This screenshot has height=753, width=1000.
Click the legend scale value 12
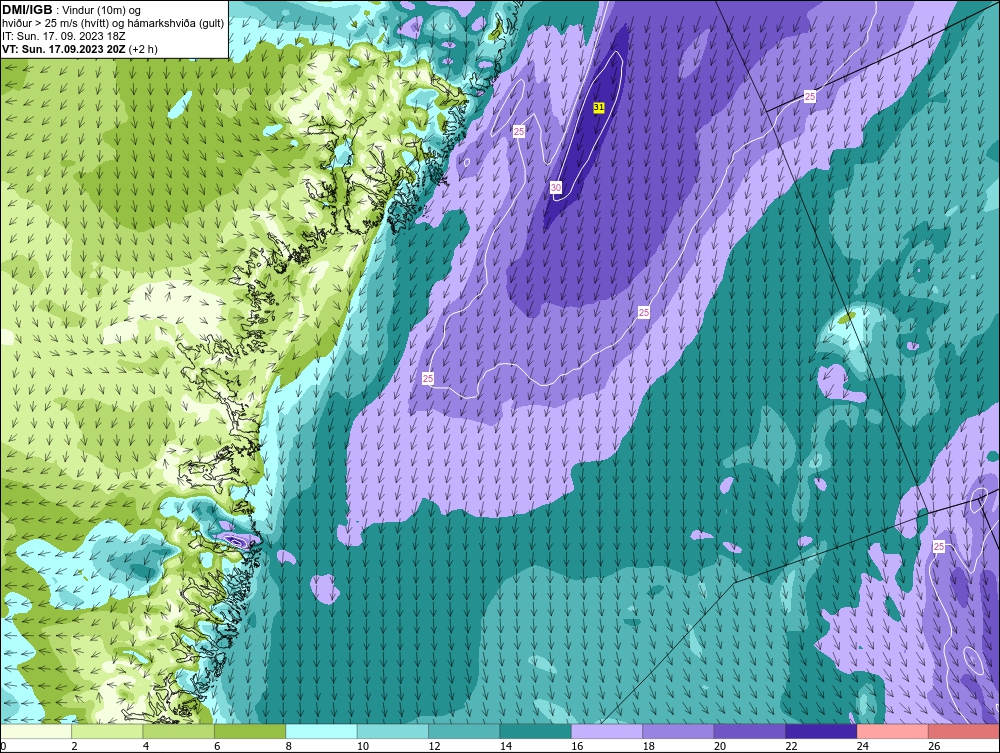tap(434, 746)
